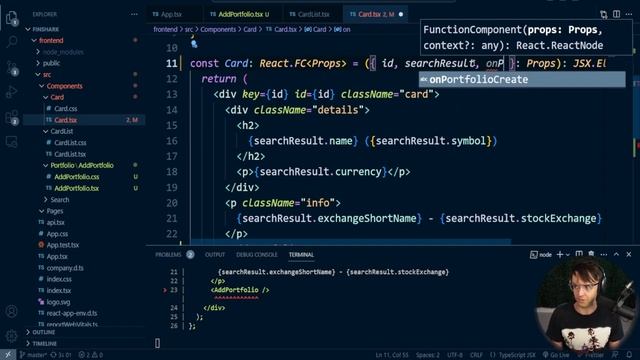Open the Remote Explorer view icon
Viewport: 640px width, 360px height.
pos(11,142)
